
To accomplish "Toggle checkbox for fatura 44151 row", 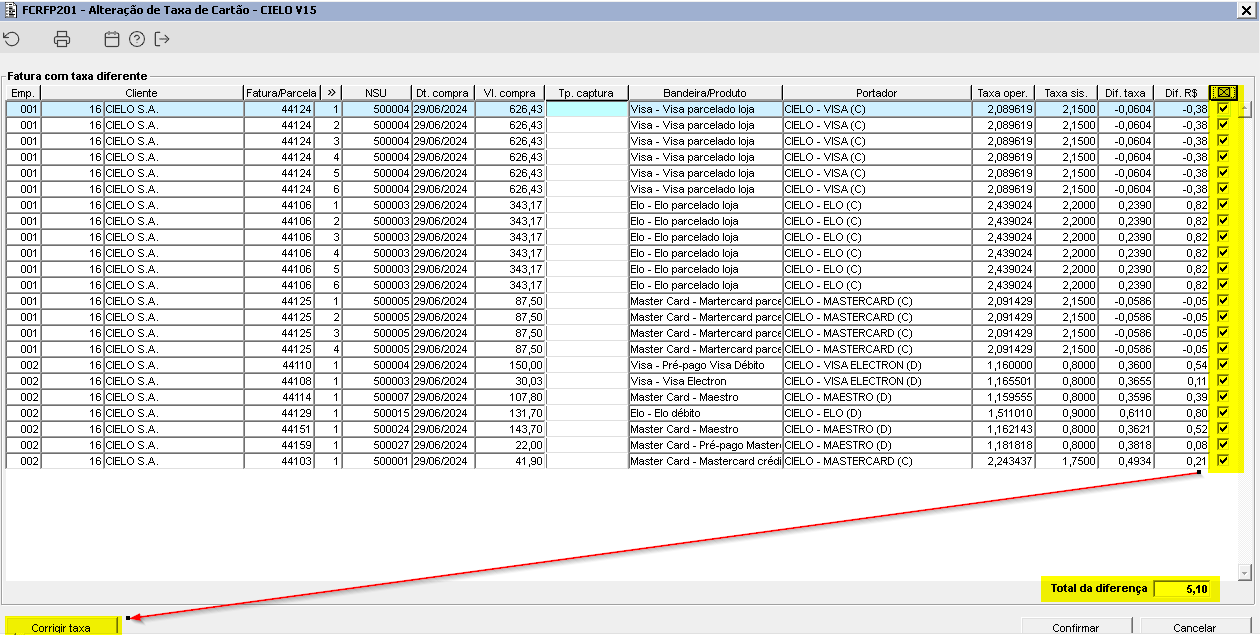I will pos(1222,429).
